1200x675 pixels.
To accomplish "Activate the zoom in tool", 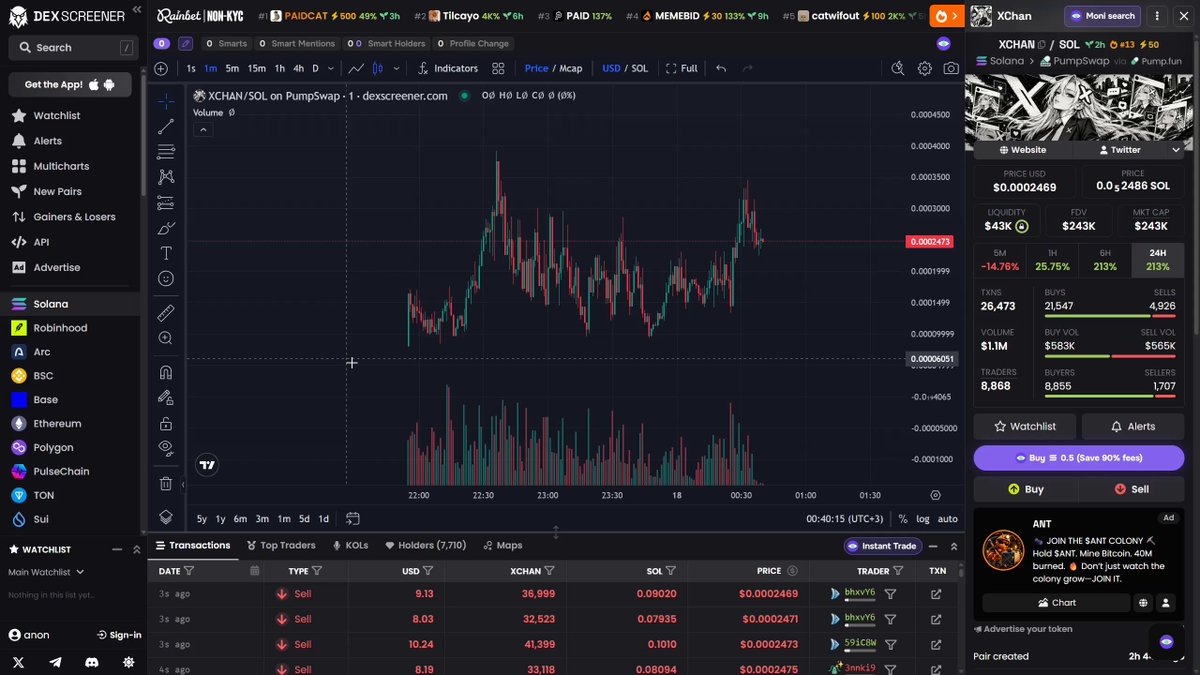I will 166,338.
